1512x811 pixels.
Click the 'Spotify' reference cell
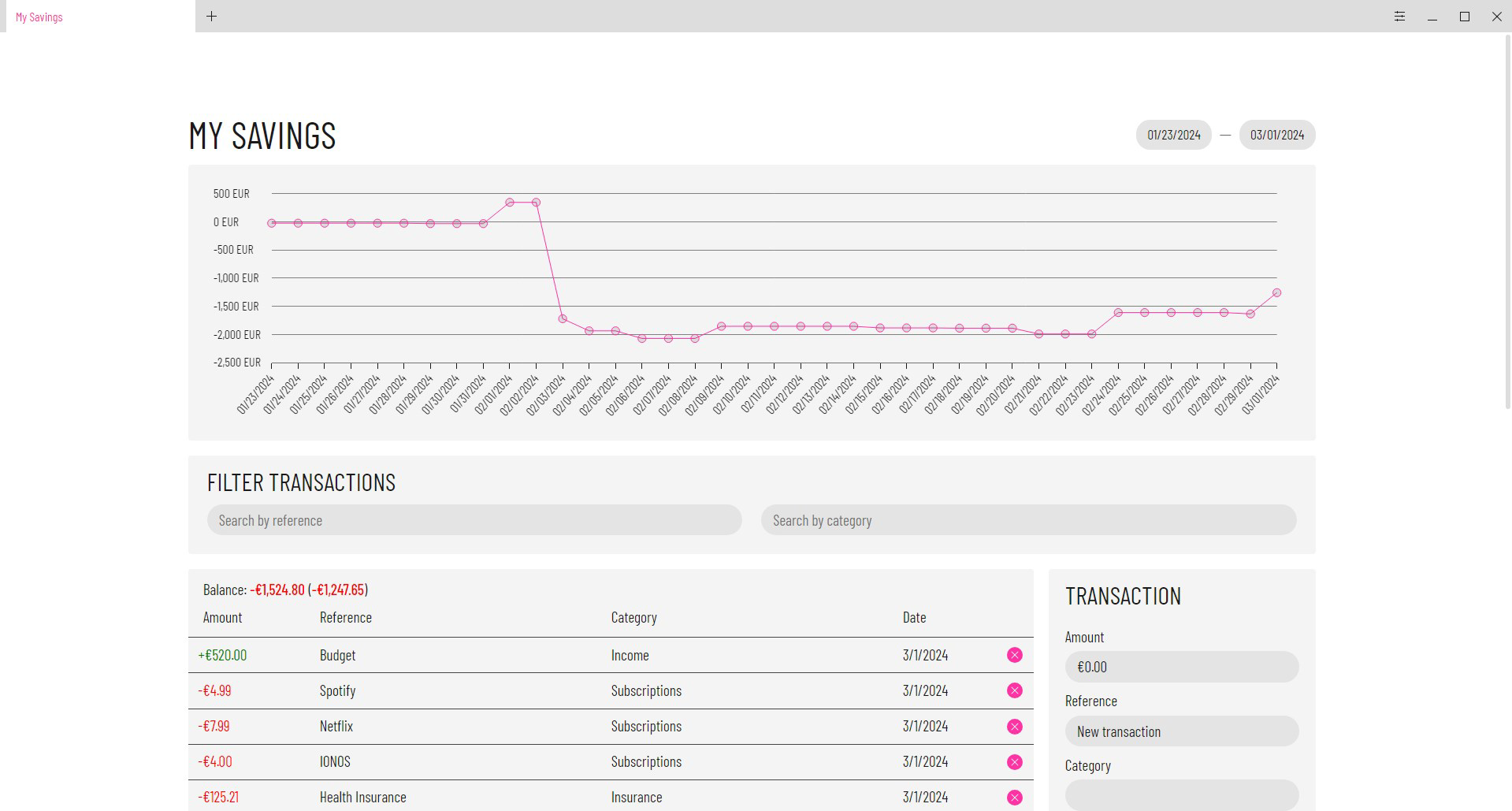(337, 690)
